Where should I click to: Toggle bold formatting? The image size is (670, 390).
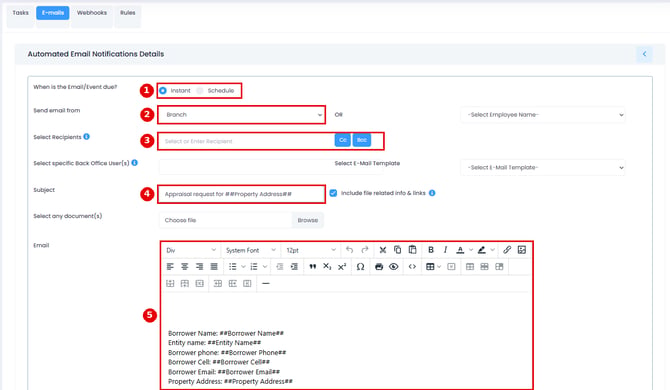pos(431,250)
